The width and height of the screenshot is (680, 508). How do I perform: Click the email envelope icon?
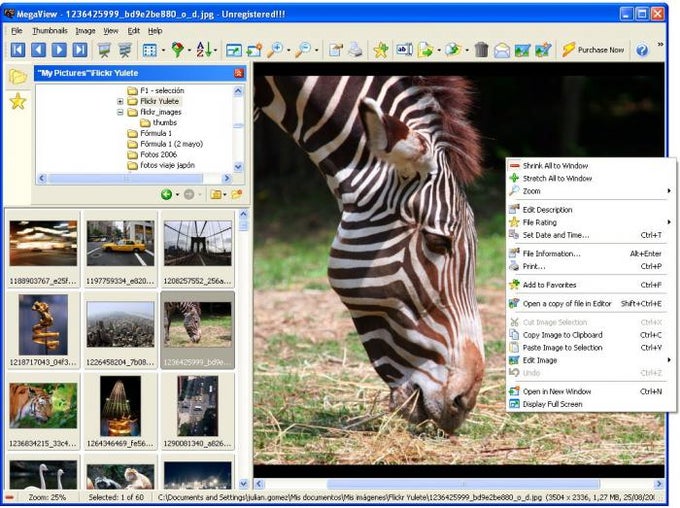coord(501,49)
